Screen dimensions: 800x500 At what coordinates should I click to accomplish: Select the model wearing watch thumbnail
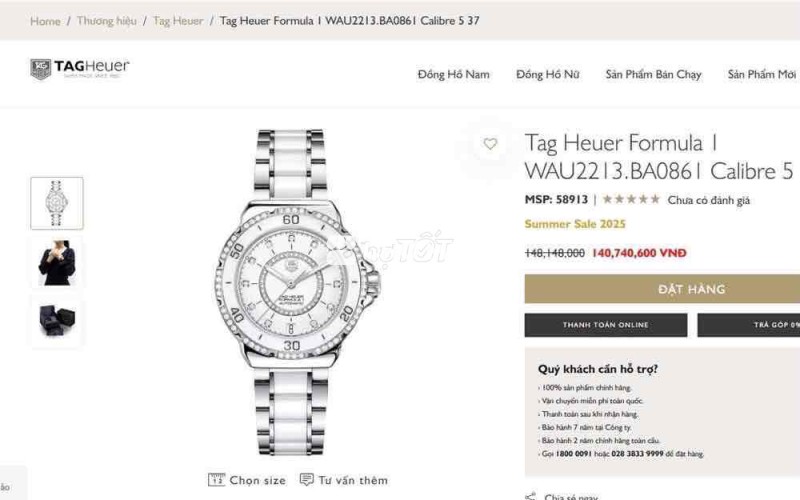pyautogui.click(x=57, y=263)
